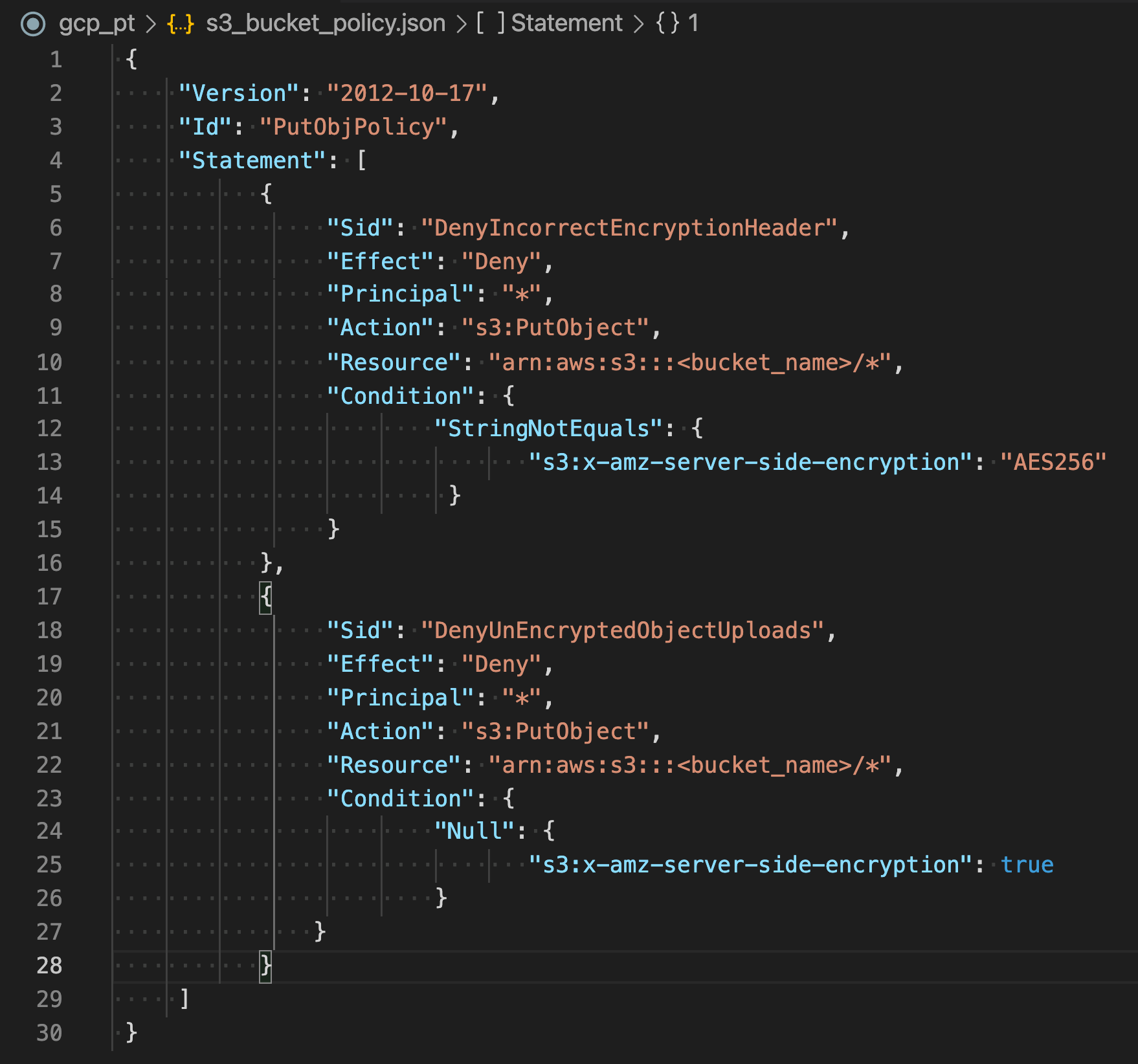
Task: Click the highlighted opening brace on line 17
Action: [265, 597]
